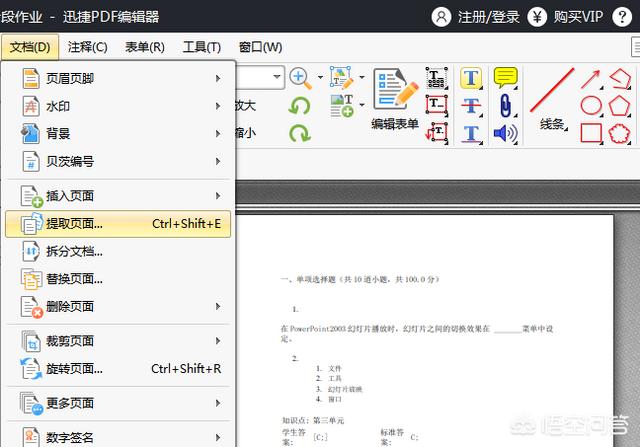Select the pentagon polygon tool
The image size is (640, 447).
(x=620, y=106)
